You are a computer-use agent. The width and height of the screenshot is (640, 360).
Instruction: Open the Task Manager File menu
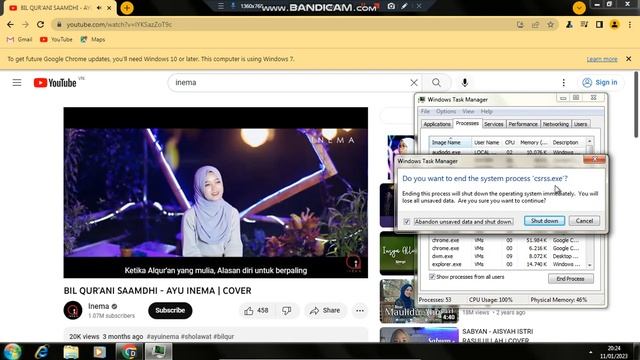[x=425, y=111]
